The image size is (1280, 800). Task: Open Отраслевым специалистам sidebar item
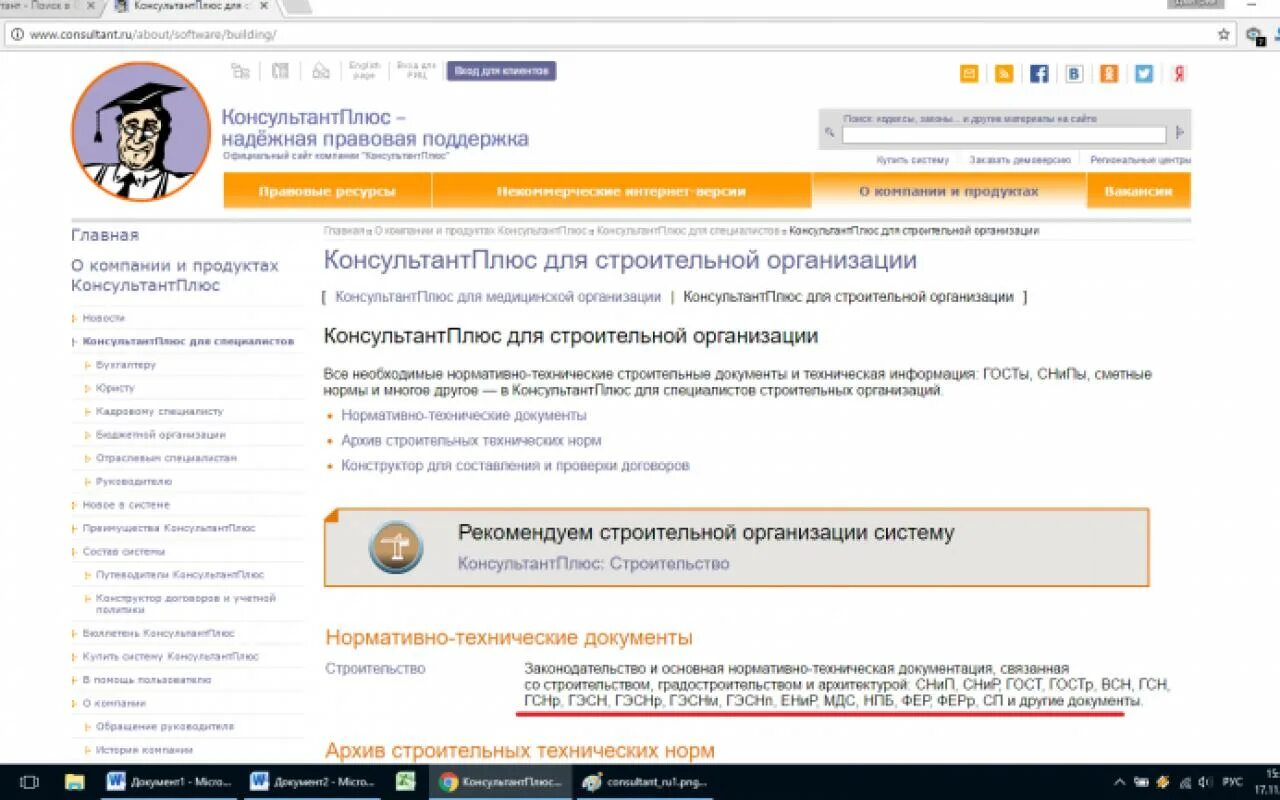pyautogui.click(x=167, y=458)
